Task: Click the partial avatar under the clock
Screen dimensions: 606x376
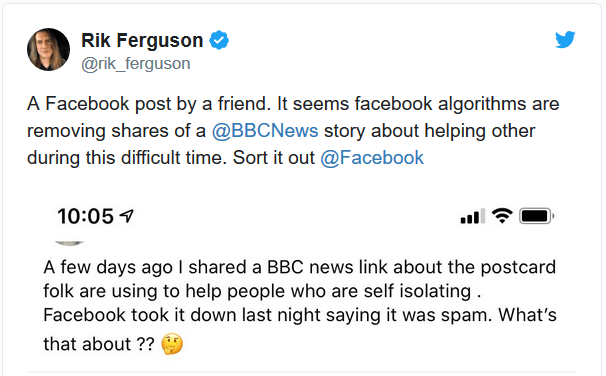Action: tap(70, 243)
